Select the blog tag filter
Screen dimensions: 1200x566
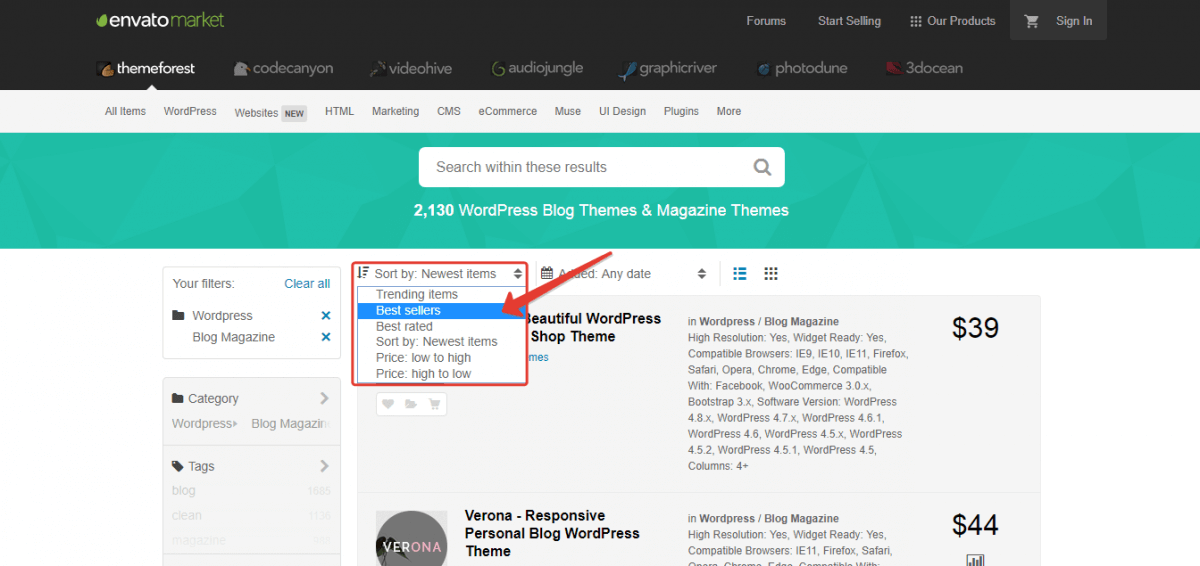(x=184, y=491)
